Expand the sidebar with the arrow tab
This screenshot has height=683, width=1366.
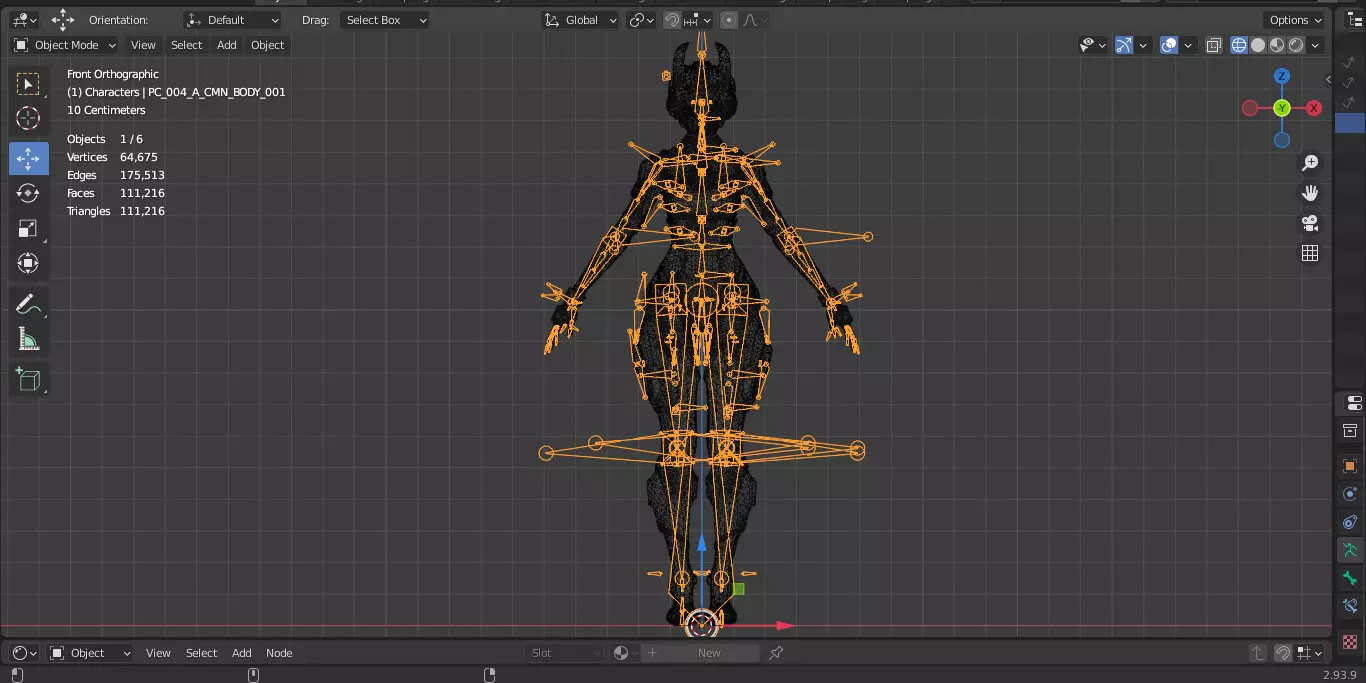tap(1329, 80)
